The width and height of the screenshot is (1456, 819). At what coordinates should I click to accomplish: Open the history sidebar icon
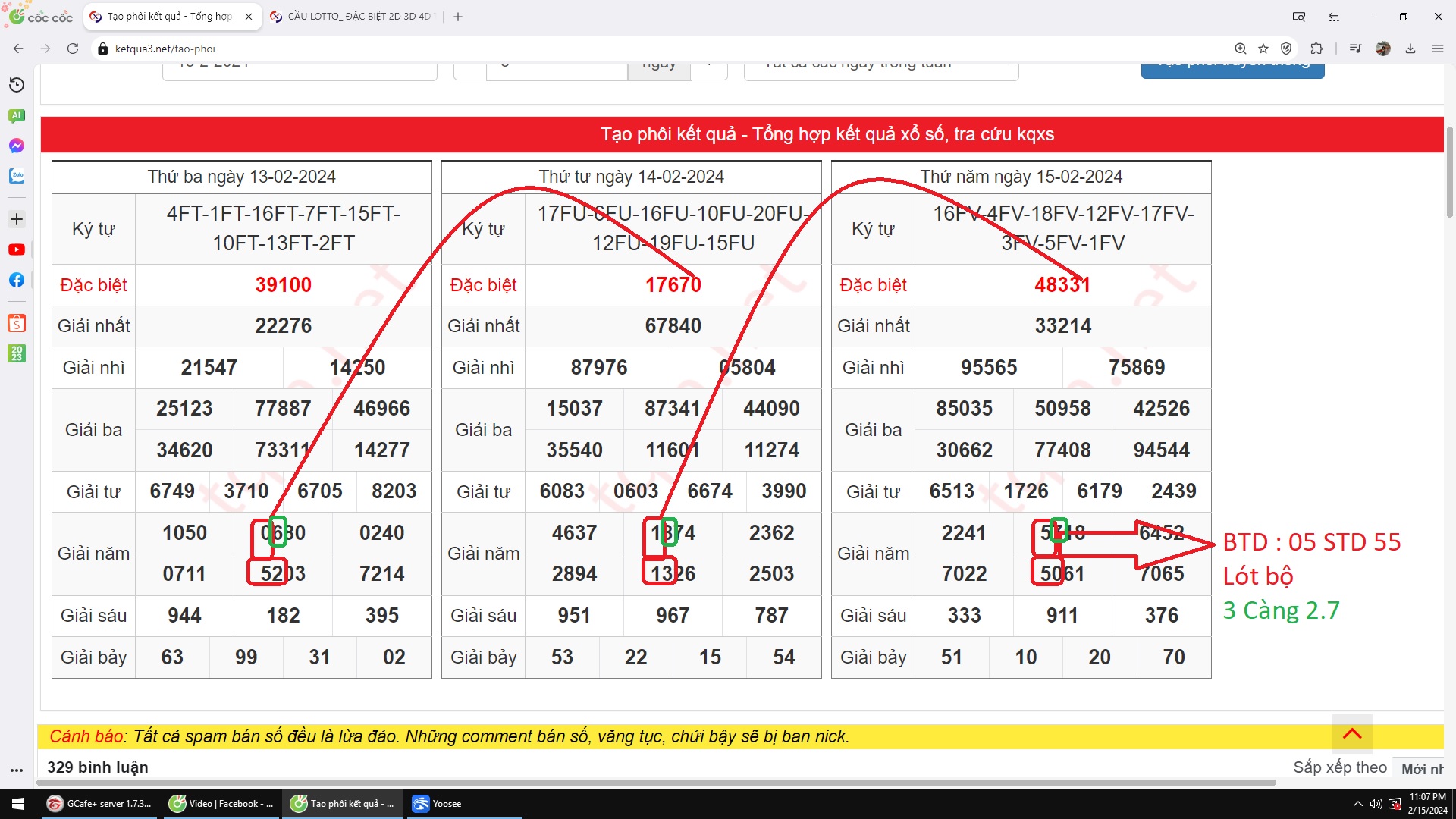17,85
